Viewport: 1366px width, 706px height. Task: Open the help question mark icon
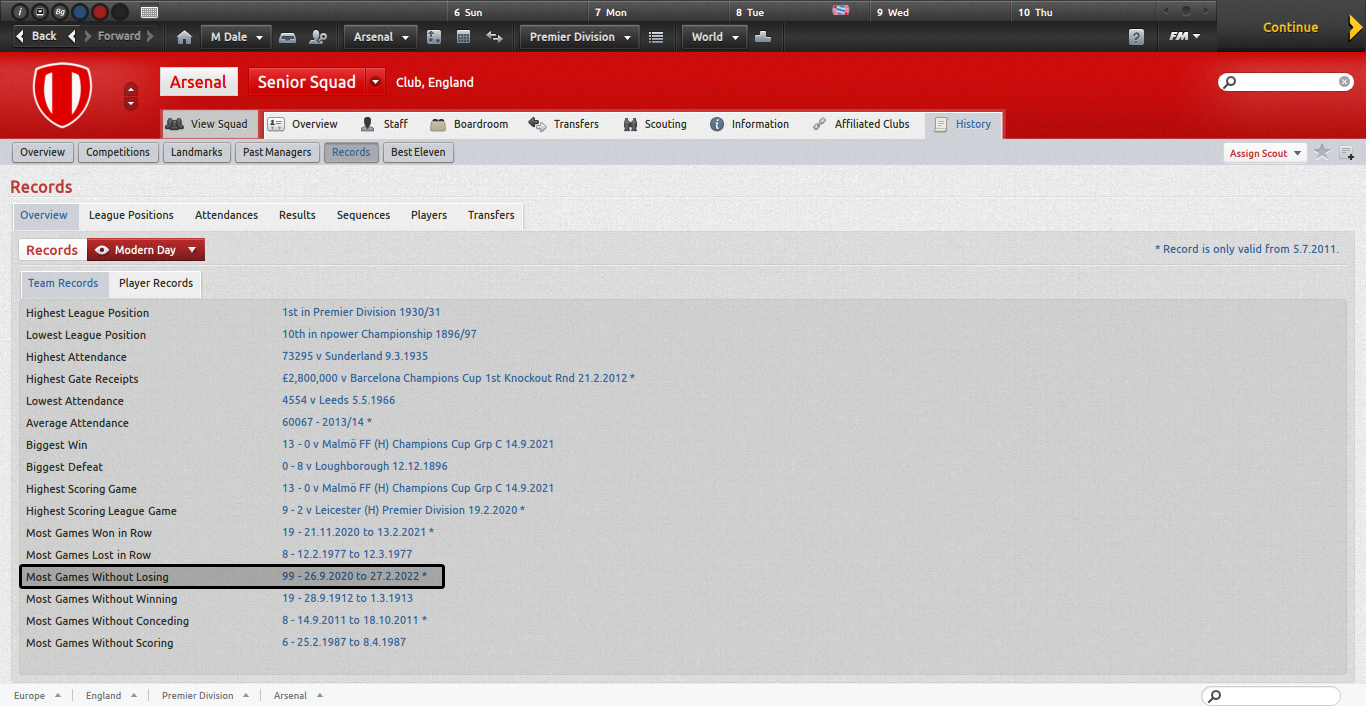(1136, 37)
